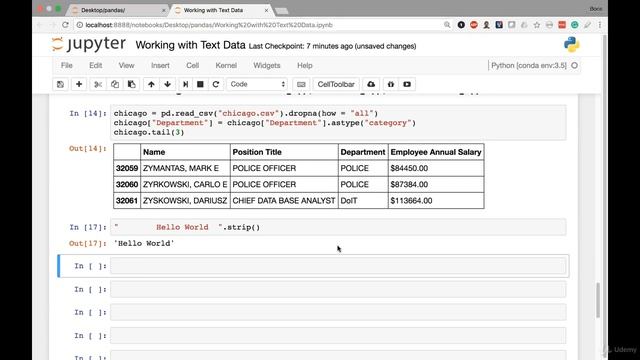Open the Insert menu
The width and height of the screenshot is (640, 360).
point(160,65)
